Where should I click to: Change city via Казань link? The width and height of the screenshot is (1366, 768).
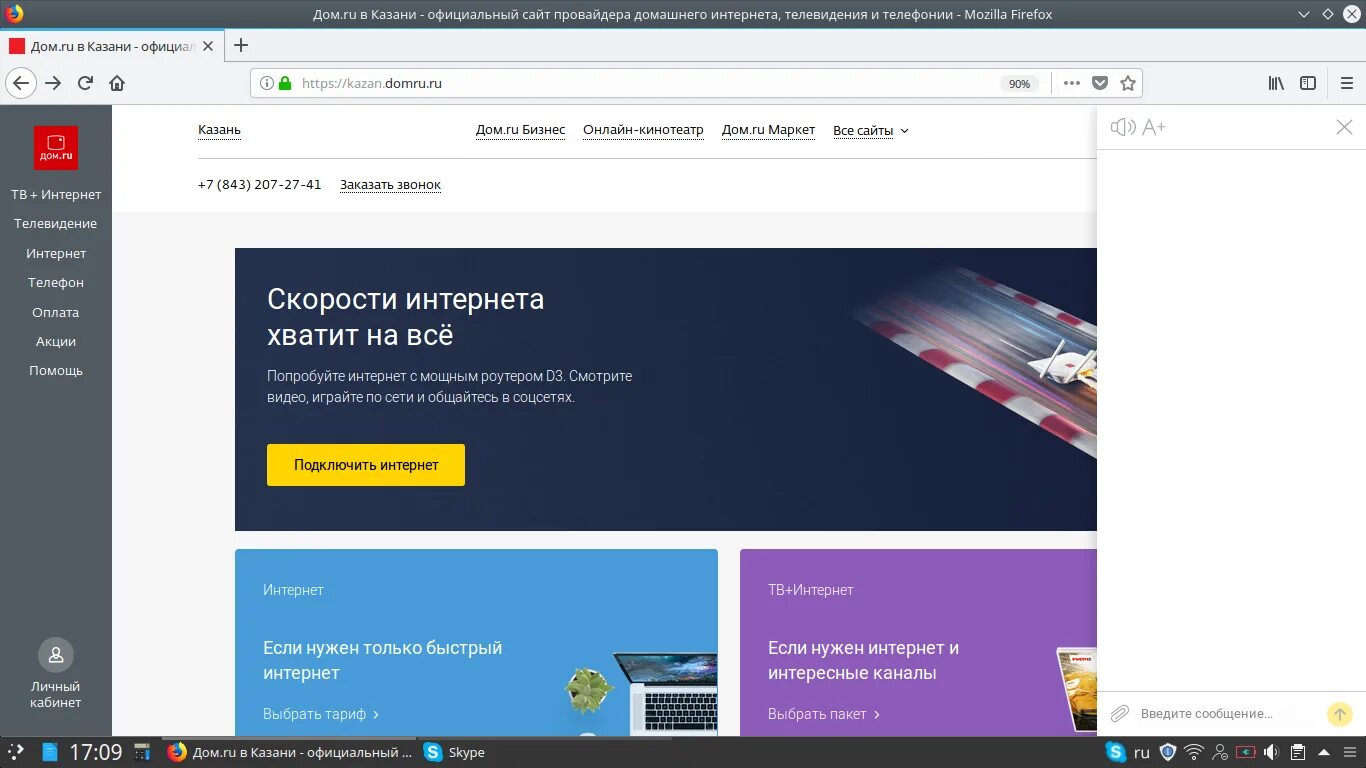coord(219,130)
